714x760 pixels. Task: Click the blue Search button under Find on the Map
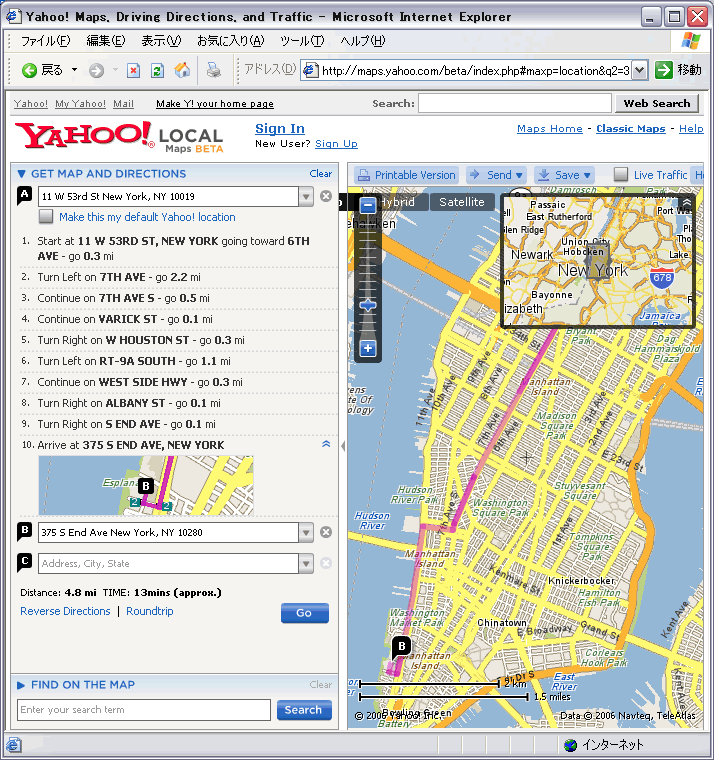click(x=304, y=710)
